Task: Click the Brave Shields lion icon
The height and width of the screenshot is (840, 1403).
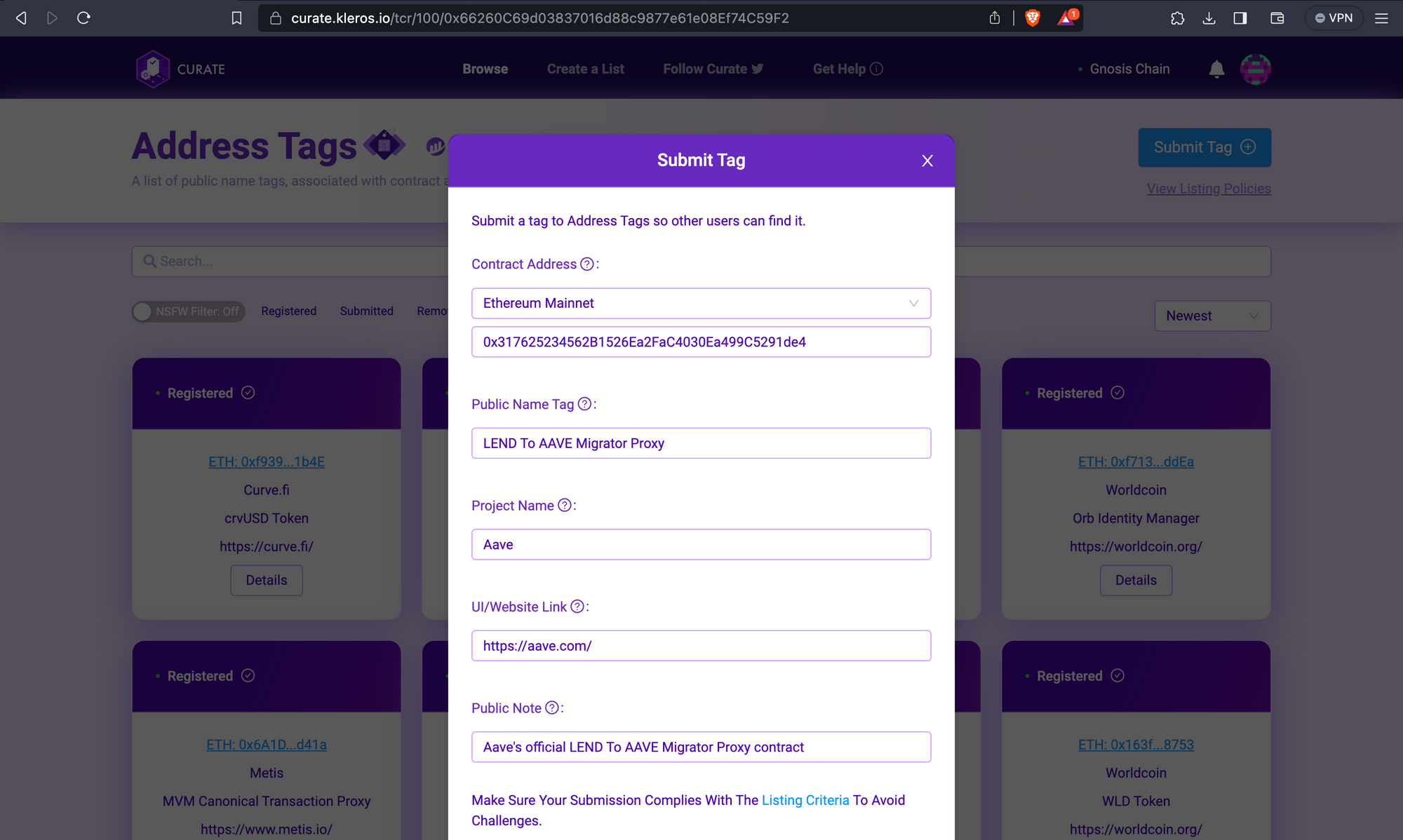Action: click(1033, 18)
